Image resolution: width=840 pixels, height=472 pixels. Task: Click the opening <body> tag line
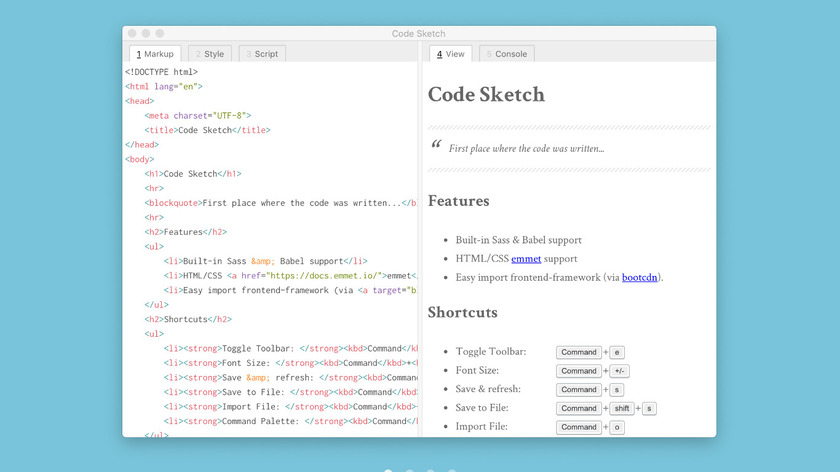click(139, 159)
